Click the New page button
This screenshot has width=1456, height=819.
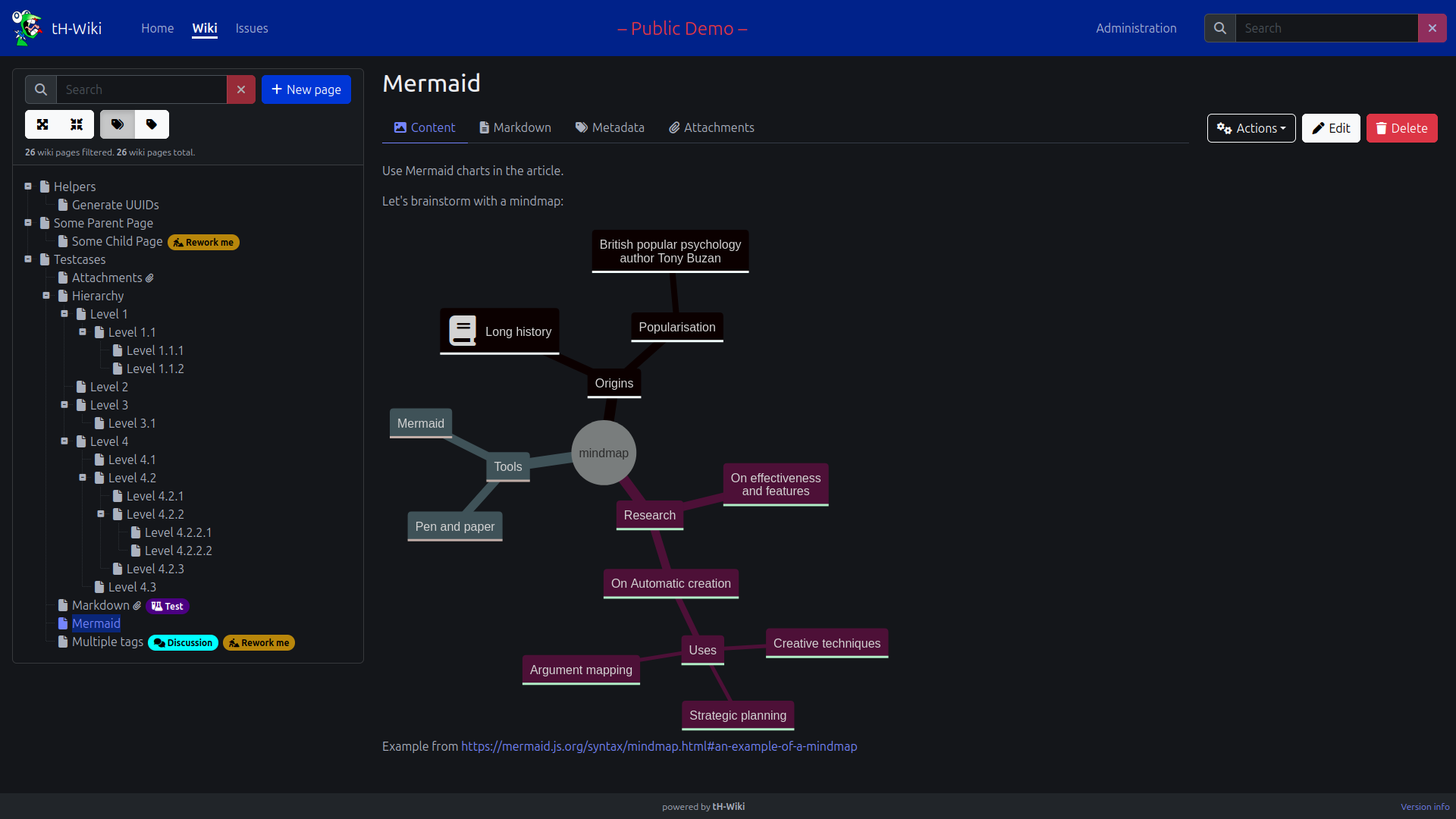306,89
